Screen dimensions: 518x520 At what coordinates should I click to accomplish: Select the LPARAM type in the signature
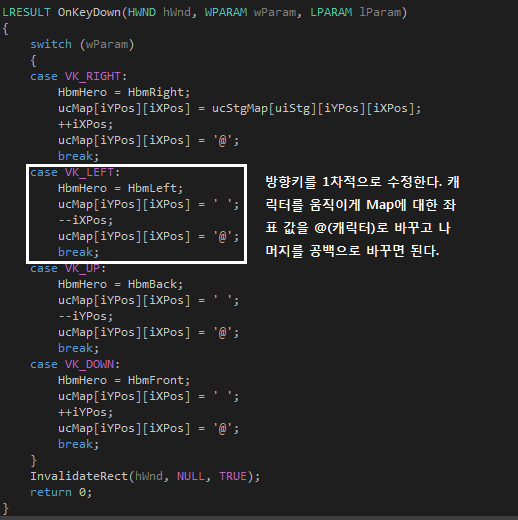point(331,12)
